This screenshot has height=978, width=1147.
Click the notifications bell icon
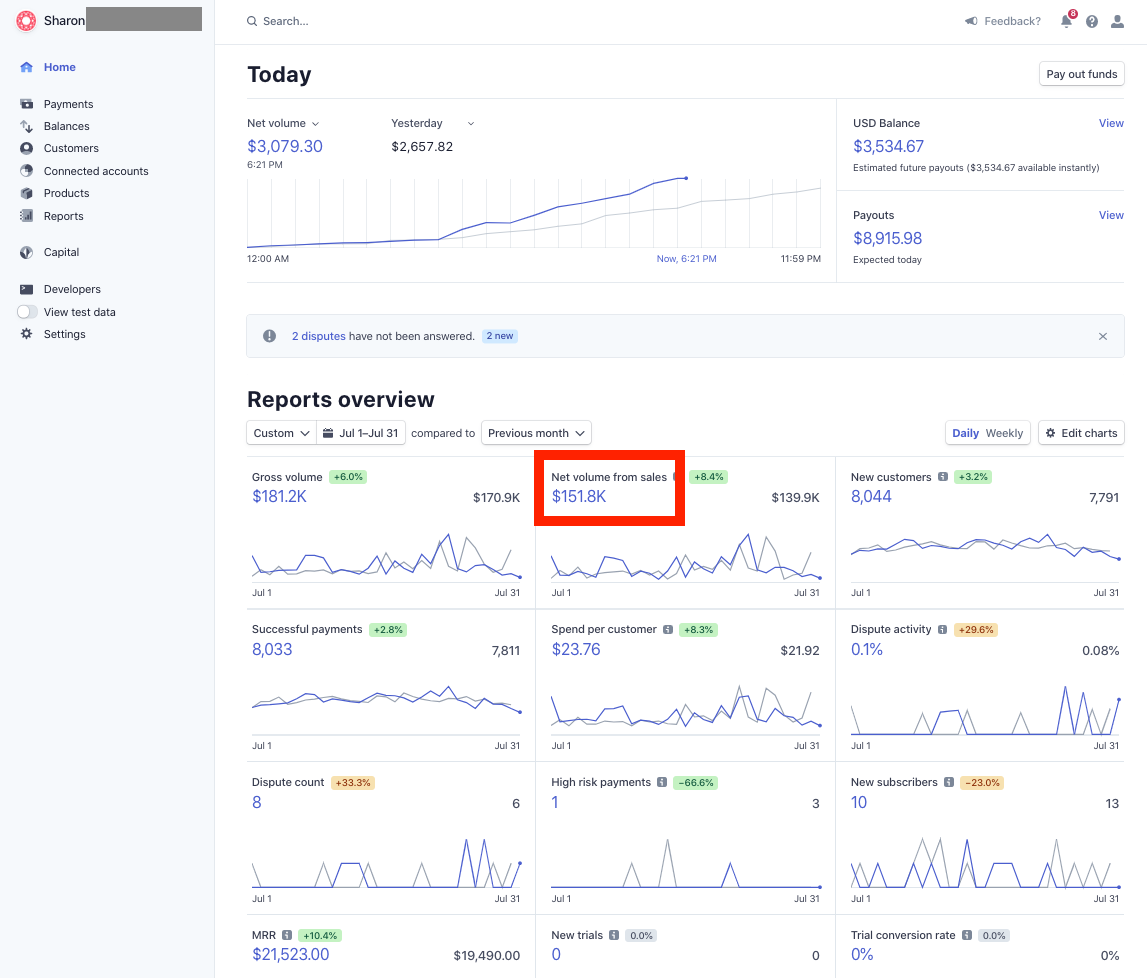tap(1066, 21)
